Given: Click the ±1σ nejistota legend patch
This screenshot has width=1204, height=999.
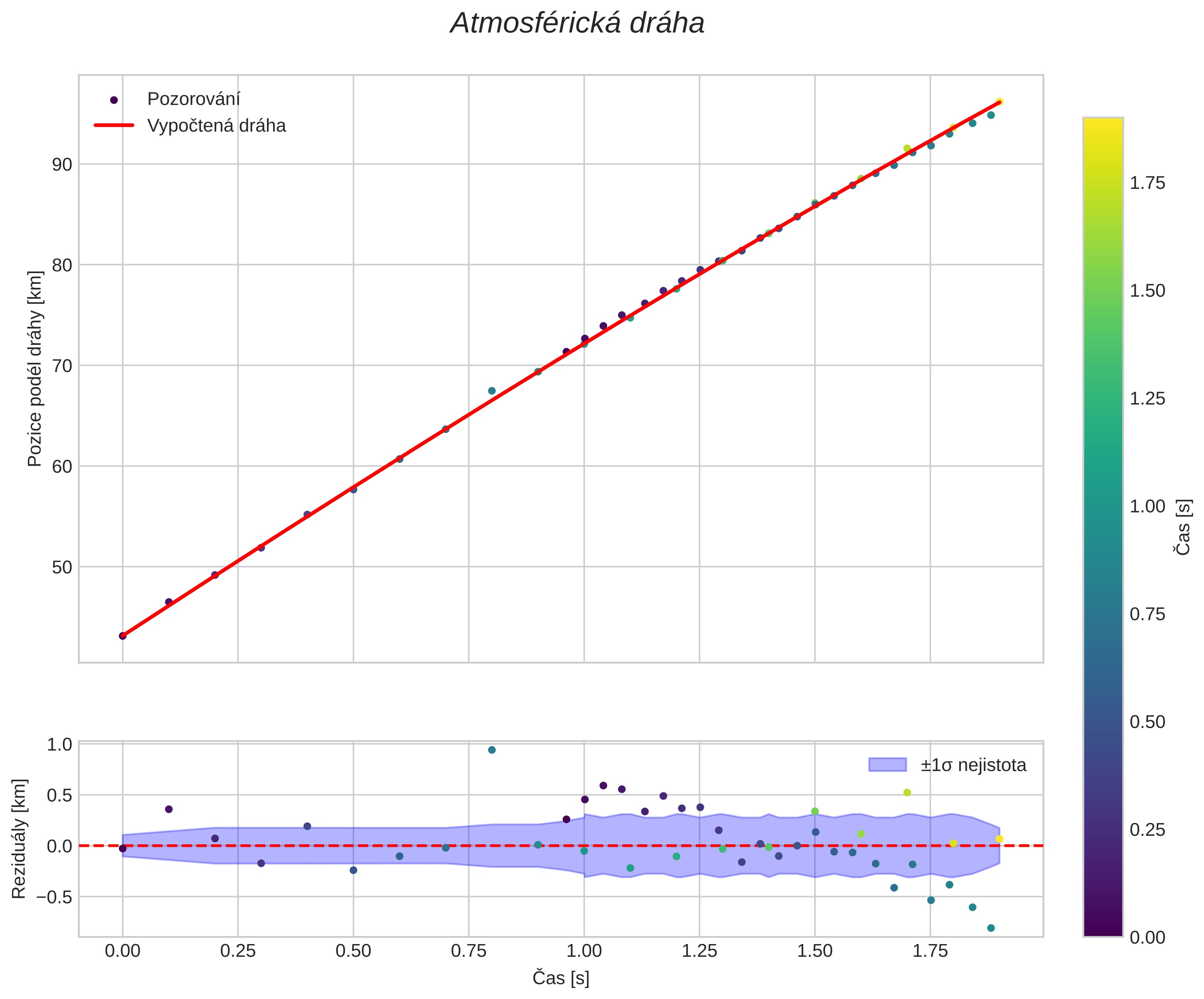Looking at the screenshot, I should pos(887,764).
